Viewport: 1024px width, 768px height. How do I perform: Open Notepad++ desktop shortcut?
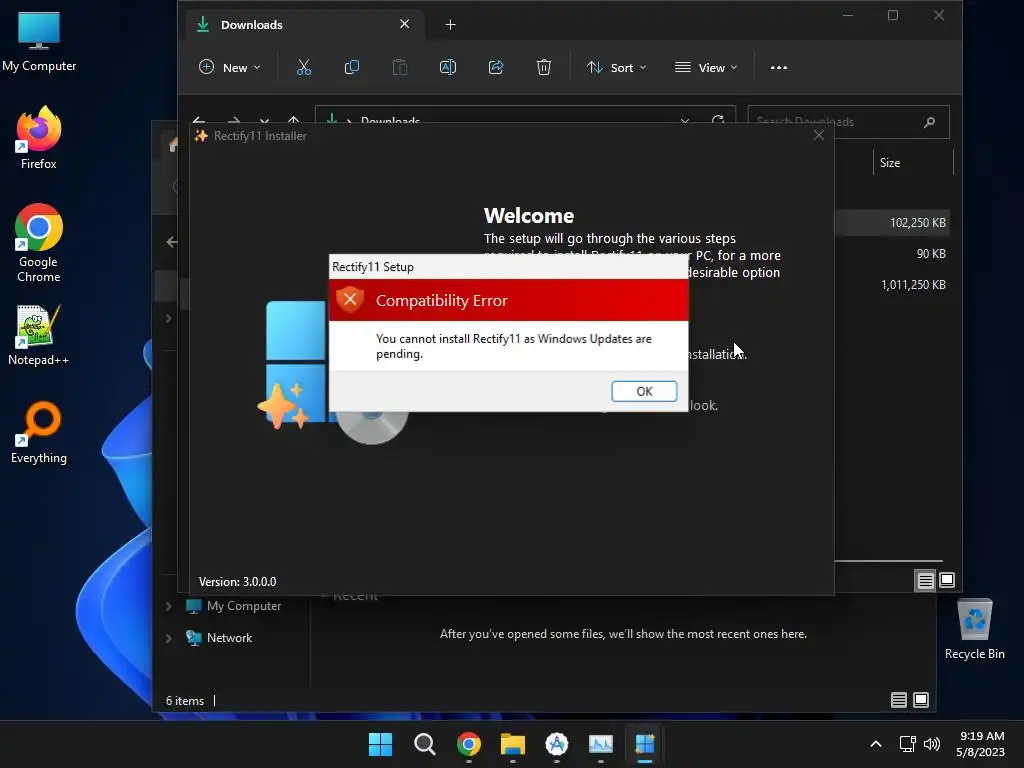tap(39, 334)
